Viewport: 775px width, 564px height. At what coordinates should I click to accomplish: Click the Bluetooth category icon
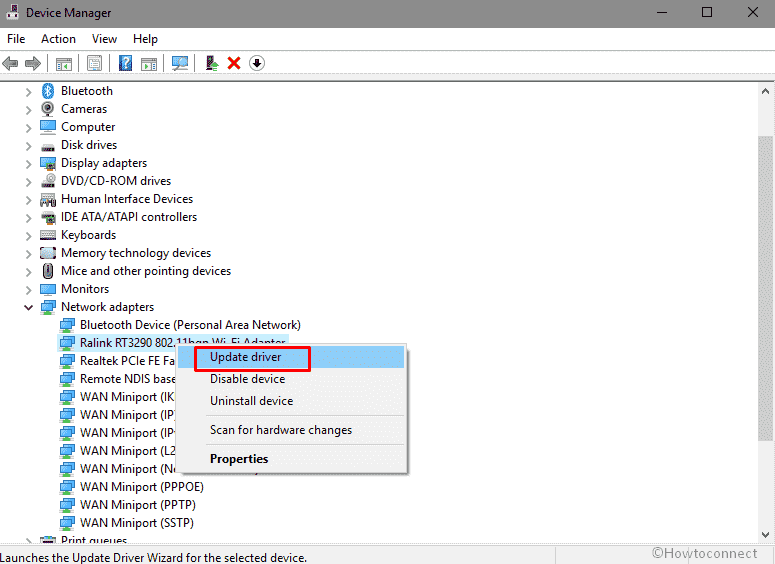click(x=48, y=91)
